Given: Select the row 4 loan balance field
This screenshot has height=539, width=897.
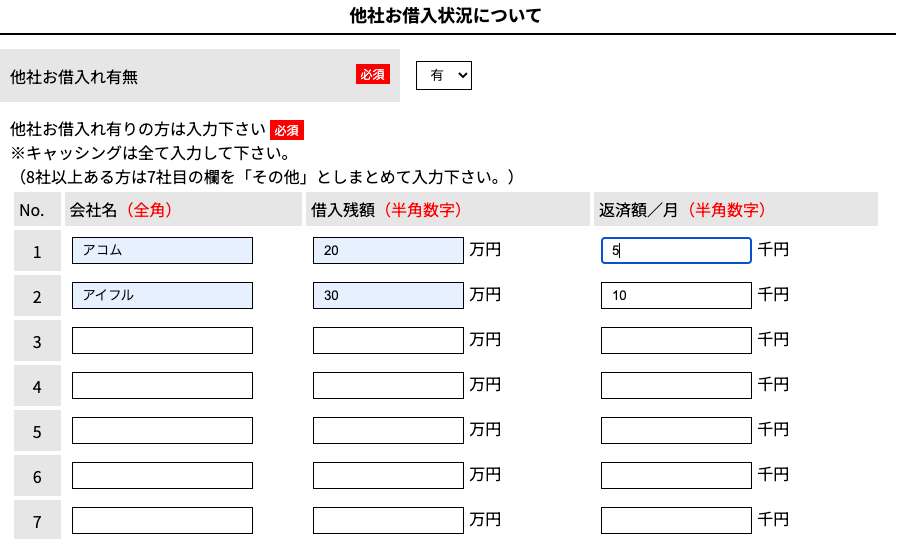Looking at the screenshot, I should 387,385.
